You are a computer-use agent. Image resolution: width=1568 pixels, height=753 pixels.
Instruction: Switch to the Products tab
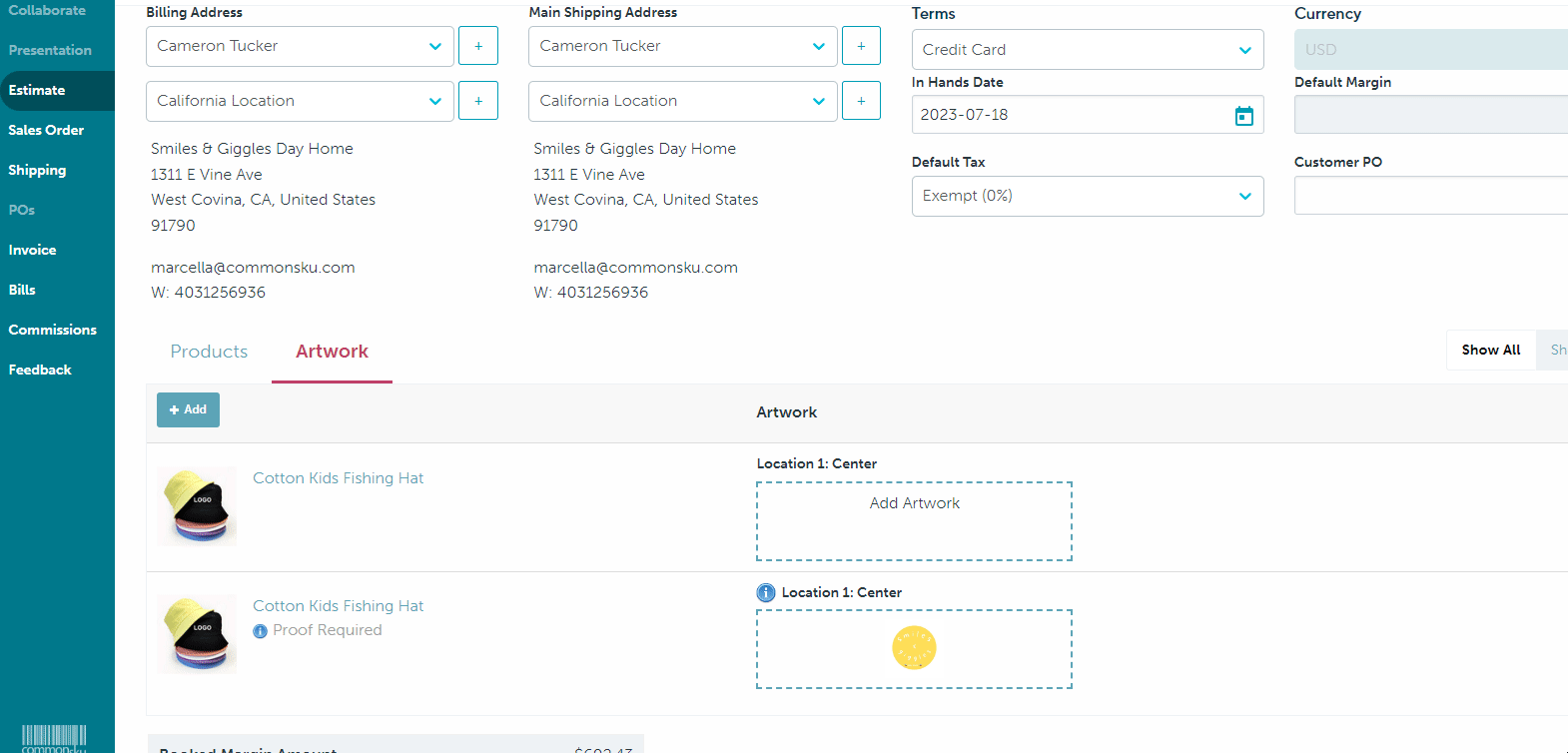click(209, 352)
